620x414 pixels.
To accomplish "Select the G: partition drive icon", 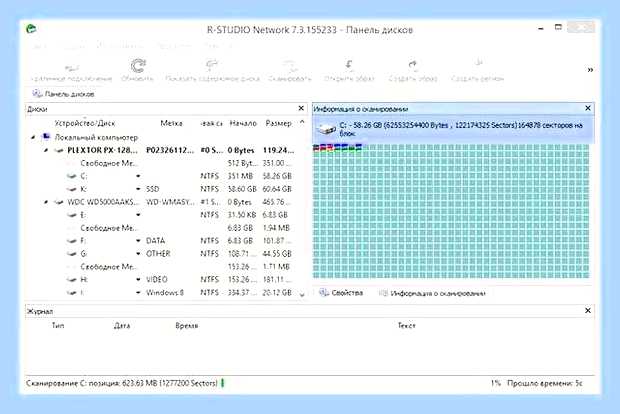I will pos(72,253).
